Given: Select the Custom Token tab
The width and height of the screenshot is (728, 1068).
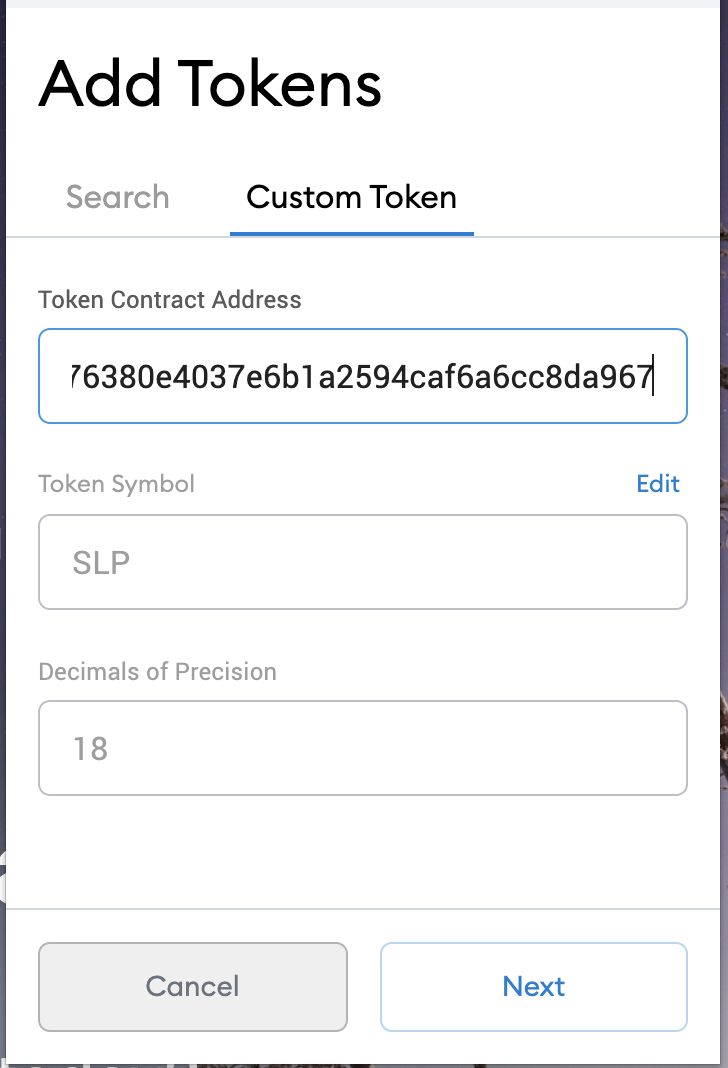Looking at the screenshot, I should click(x=351, y=198).
